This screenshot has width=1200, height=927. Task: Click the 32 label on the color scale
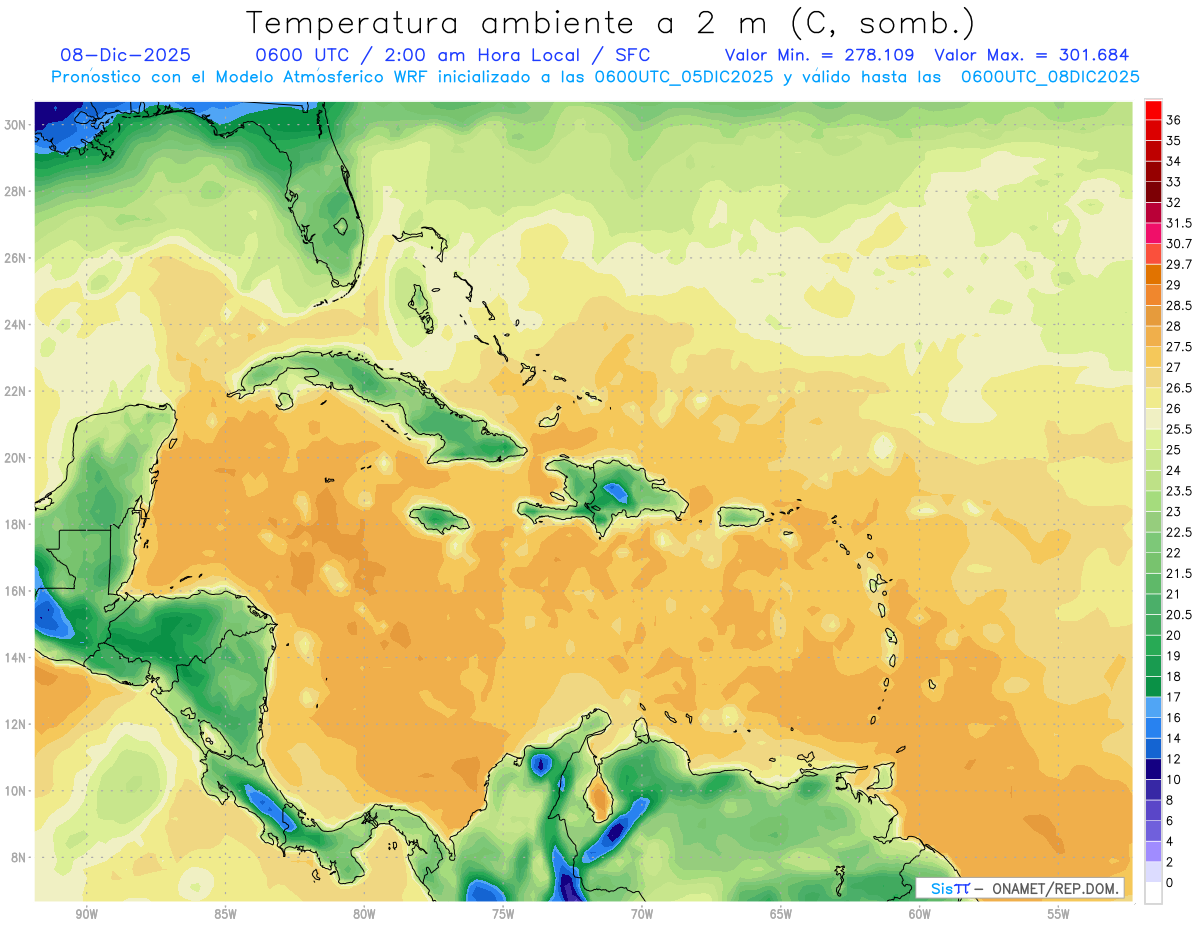[x=1174, y=202]
